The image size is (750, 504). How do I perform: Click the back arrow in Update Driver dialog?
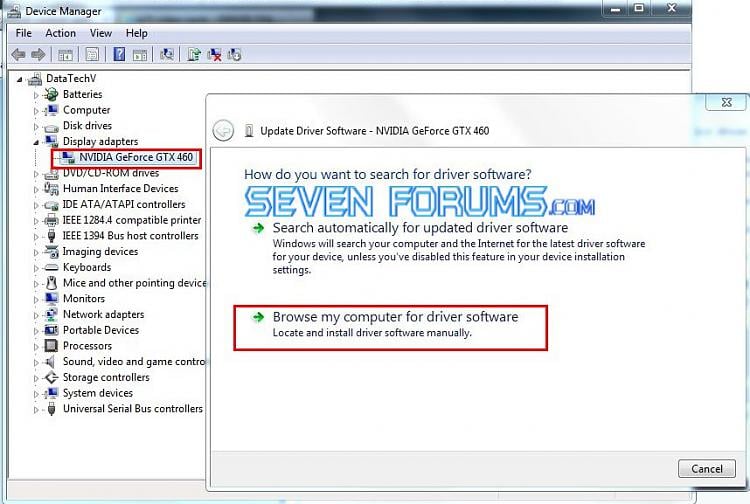tap(223, 131)
